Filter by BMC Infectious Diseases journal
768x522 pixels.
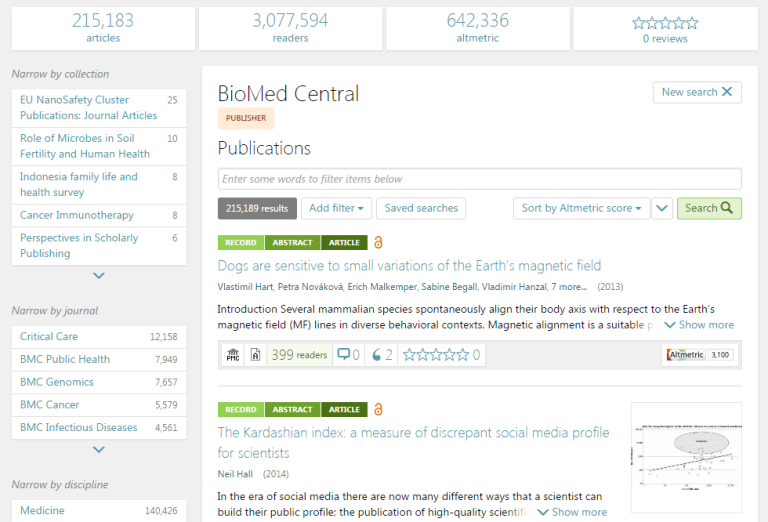tap(99, 427)
